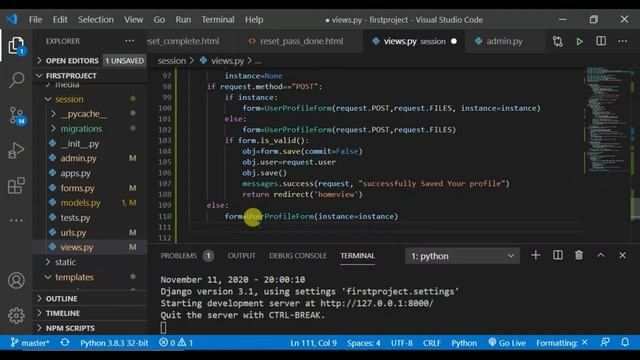Viewport: 640px width, 360px height.
Task: Open the Run and Debug view
Action: [16, 151]
